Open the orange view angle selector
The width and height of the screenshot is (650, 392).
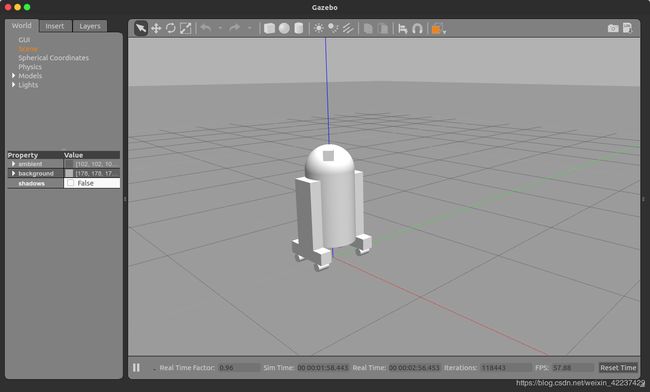439,29
